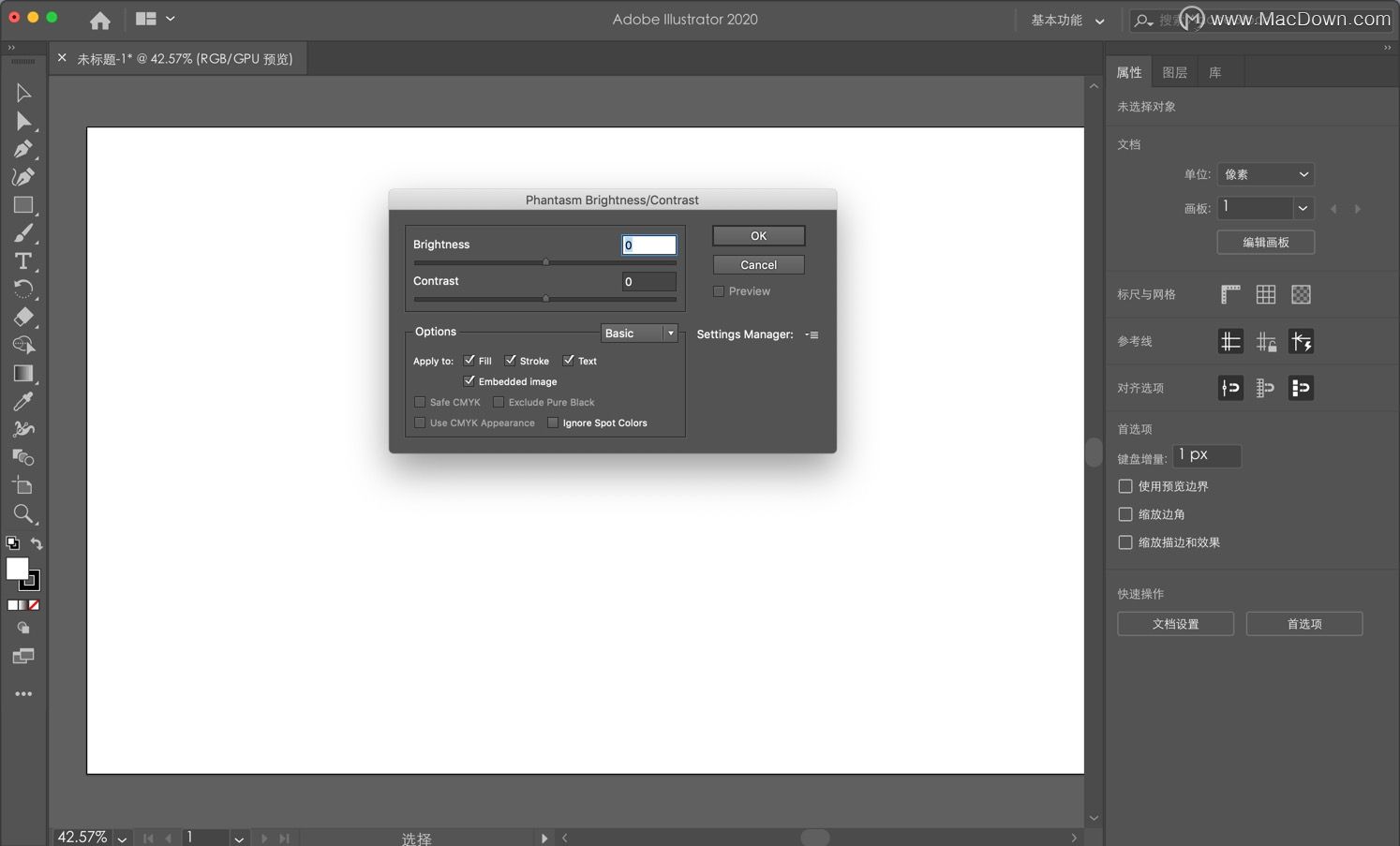The width and height of the screenshot is (1400, 846).
Task: Click the 编辑画板 button
Action: click(1266, 242)
